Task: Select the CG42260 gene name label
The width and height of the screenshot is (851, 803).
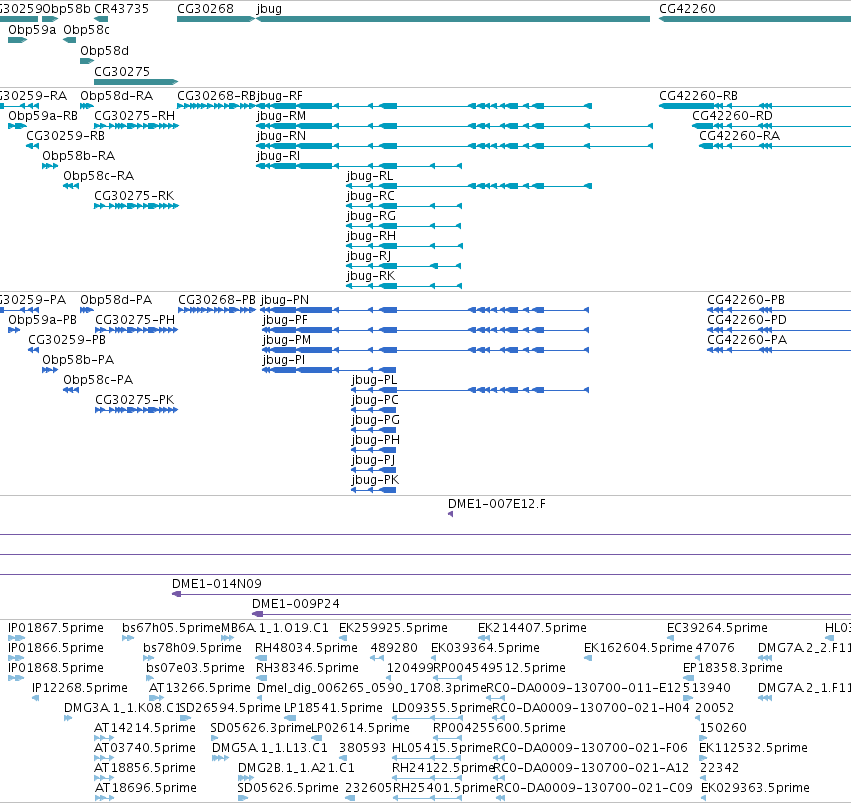Action: point(687,9)
